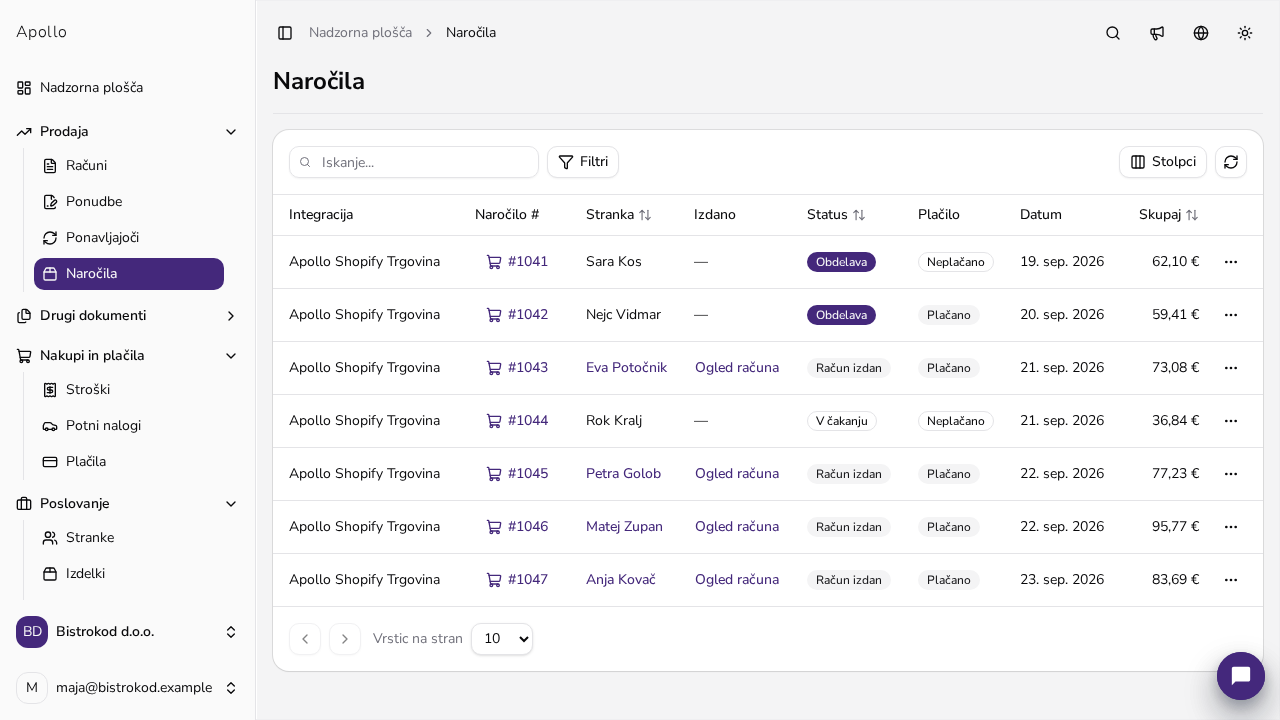Open row actions for order #1041

click(1231, 262)
